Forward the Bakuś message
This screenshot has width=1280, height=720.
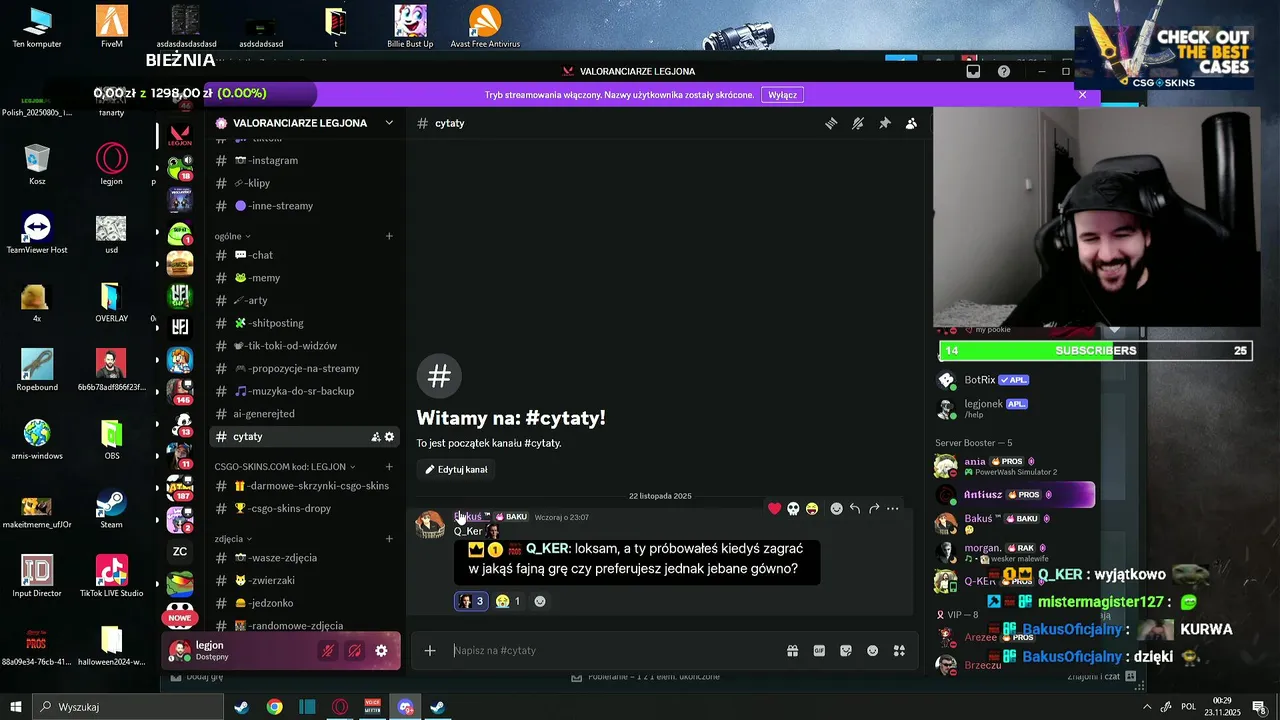874,509
